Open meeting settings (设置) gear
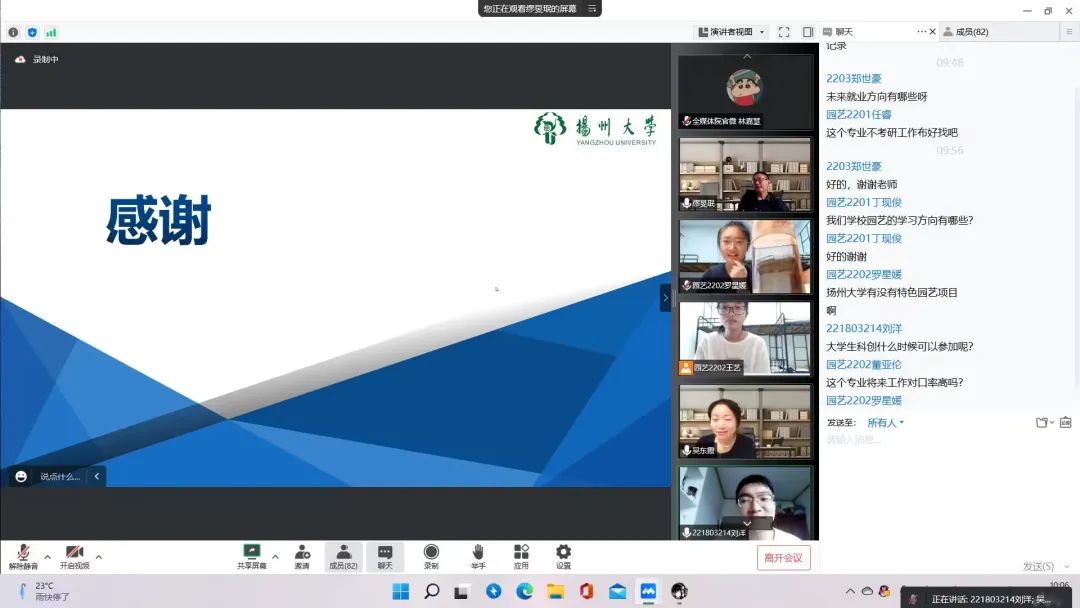This screenshot has height=608, width=1080. tap(563, 556)
